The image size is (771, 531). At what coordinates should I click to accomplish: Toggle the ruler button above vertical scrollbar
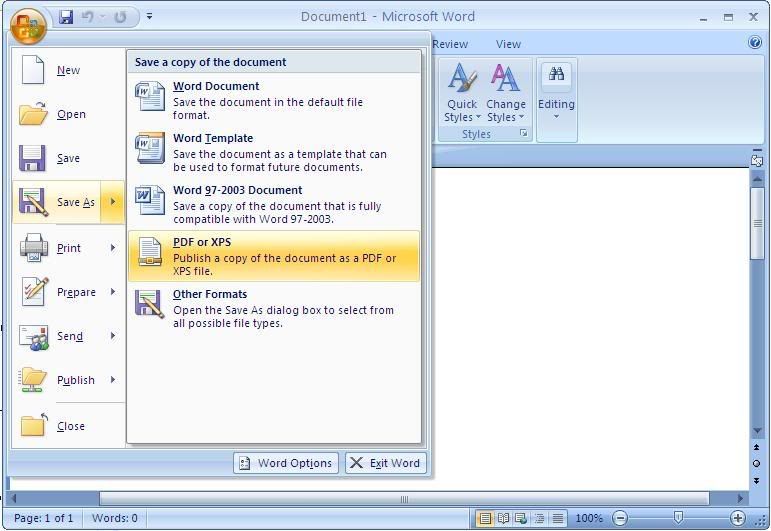(x=757, y=160)
